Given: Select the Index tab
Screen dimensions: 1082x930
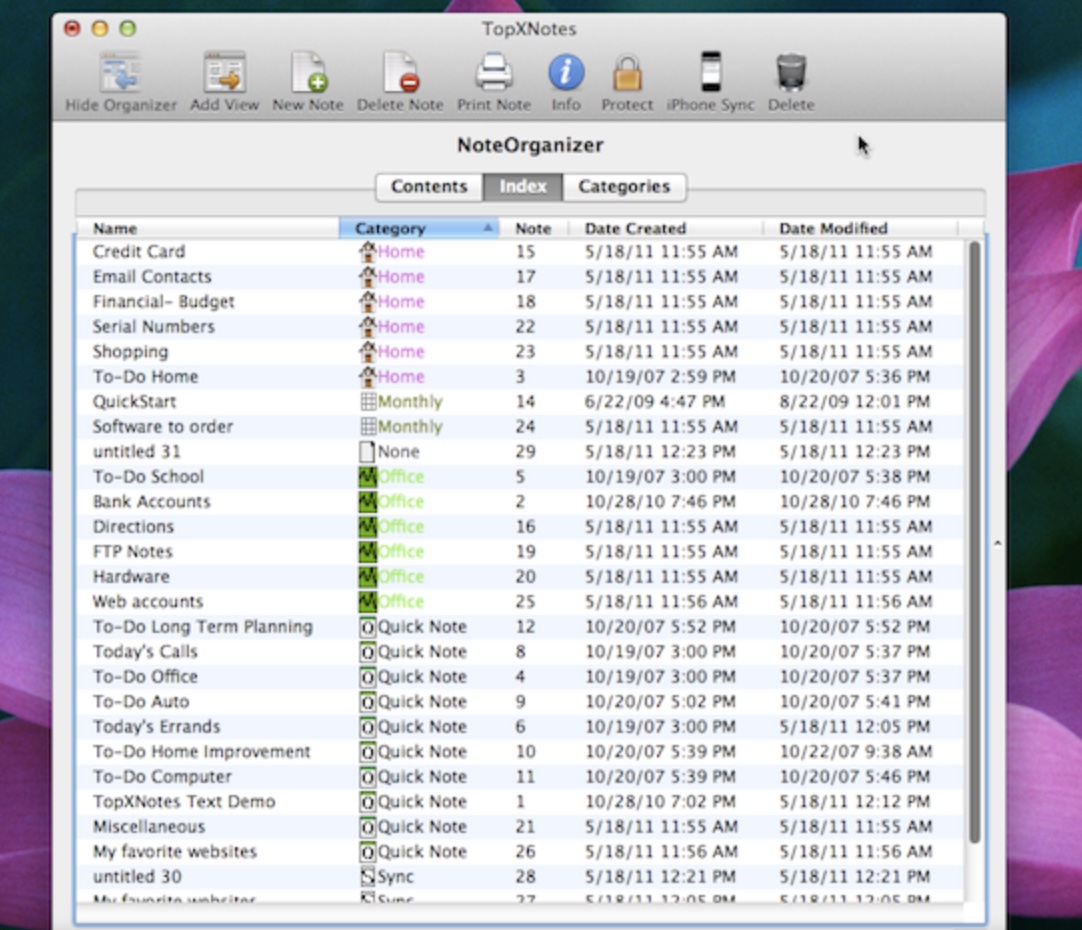Looking at the screenshot, I should coord(523,187).
